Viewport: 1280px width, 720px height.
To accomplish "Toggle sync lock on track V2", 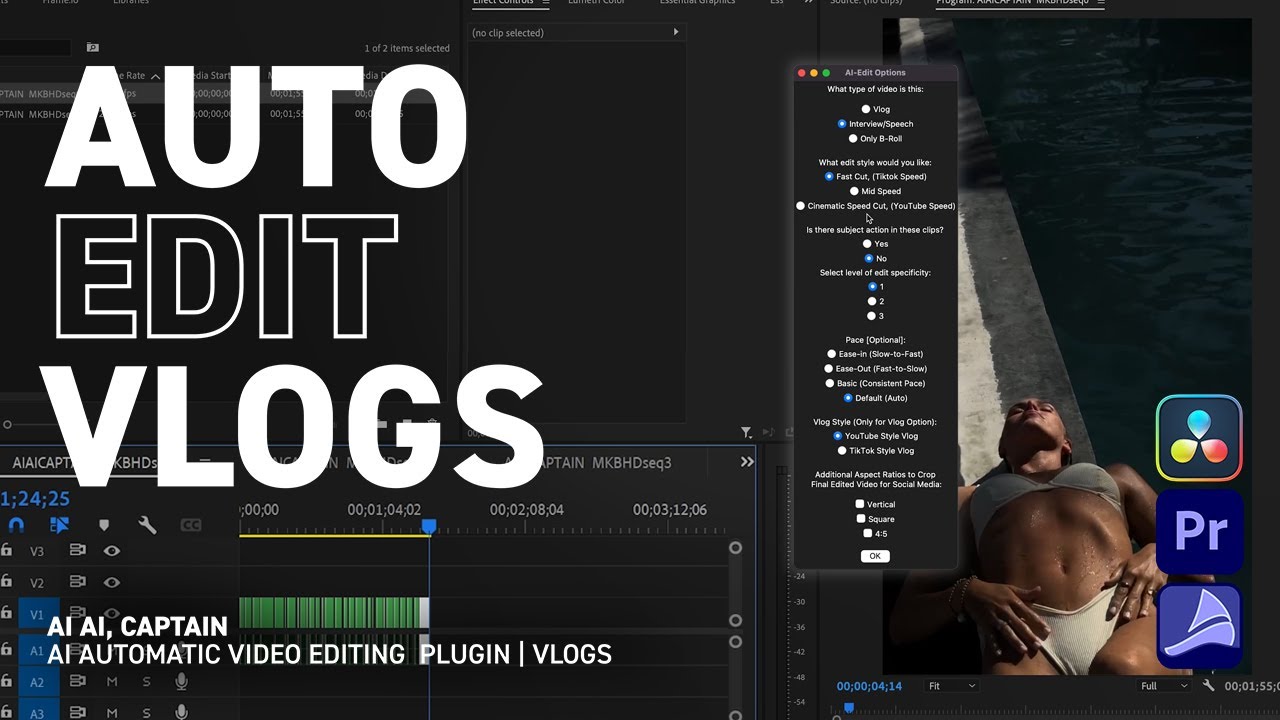I will point(77,582).
